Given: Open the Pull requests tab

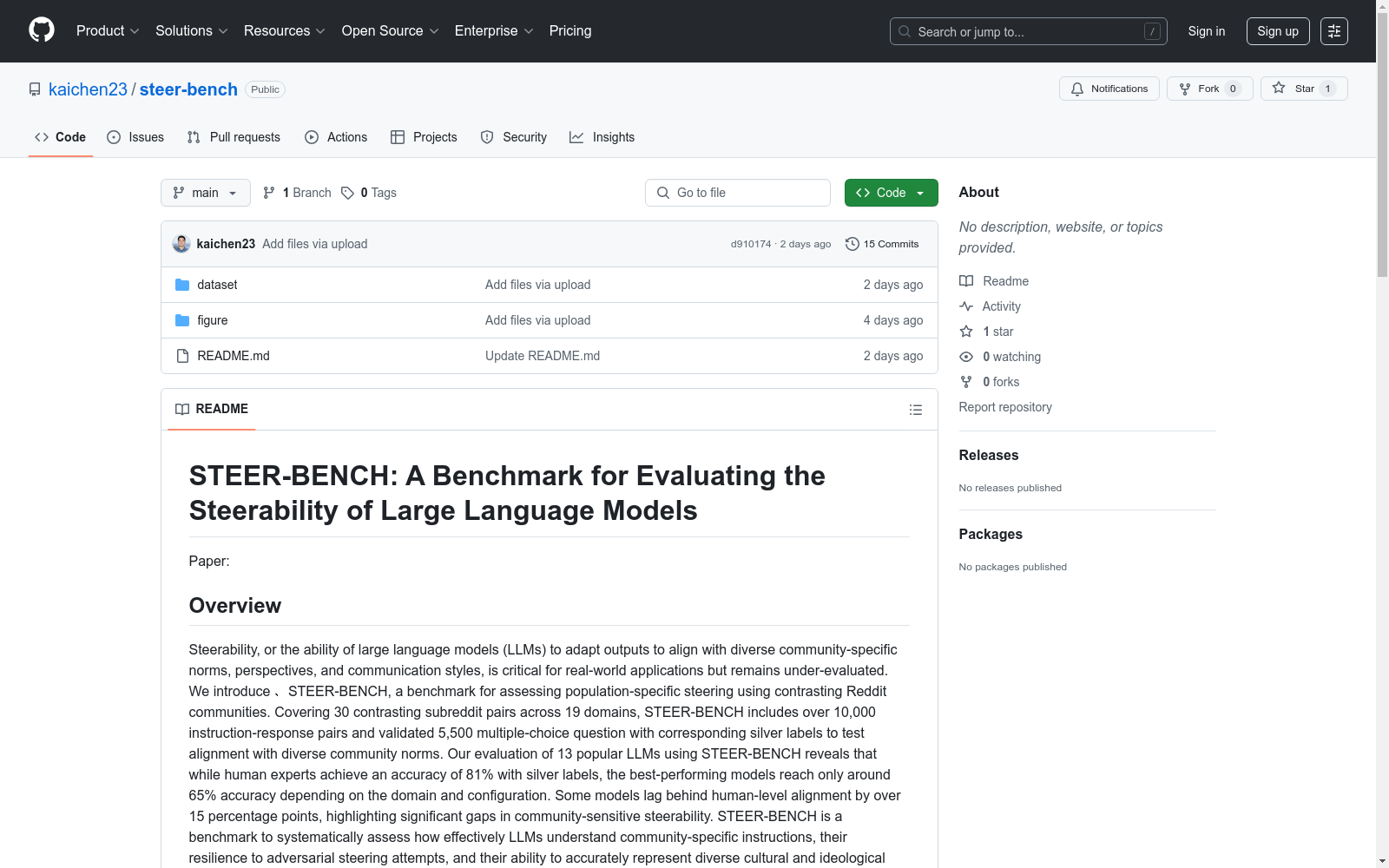Looking at the screenshot, I should [x=234, y=137].
